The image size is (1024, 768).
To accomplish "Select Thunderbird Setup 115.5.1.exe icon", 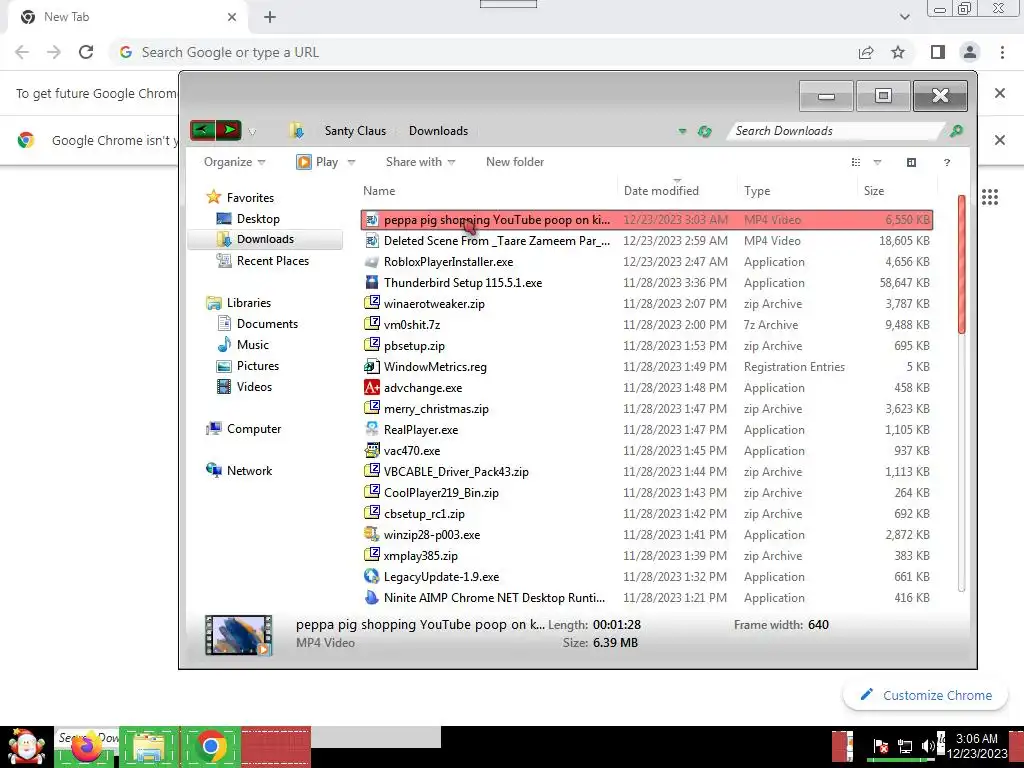I will point(372,283).
